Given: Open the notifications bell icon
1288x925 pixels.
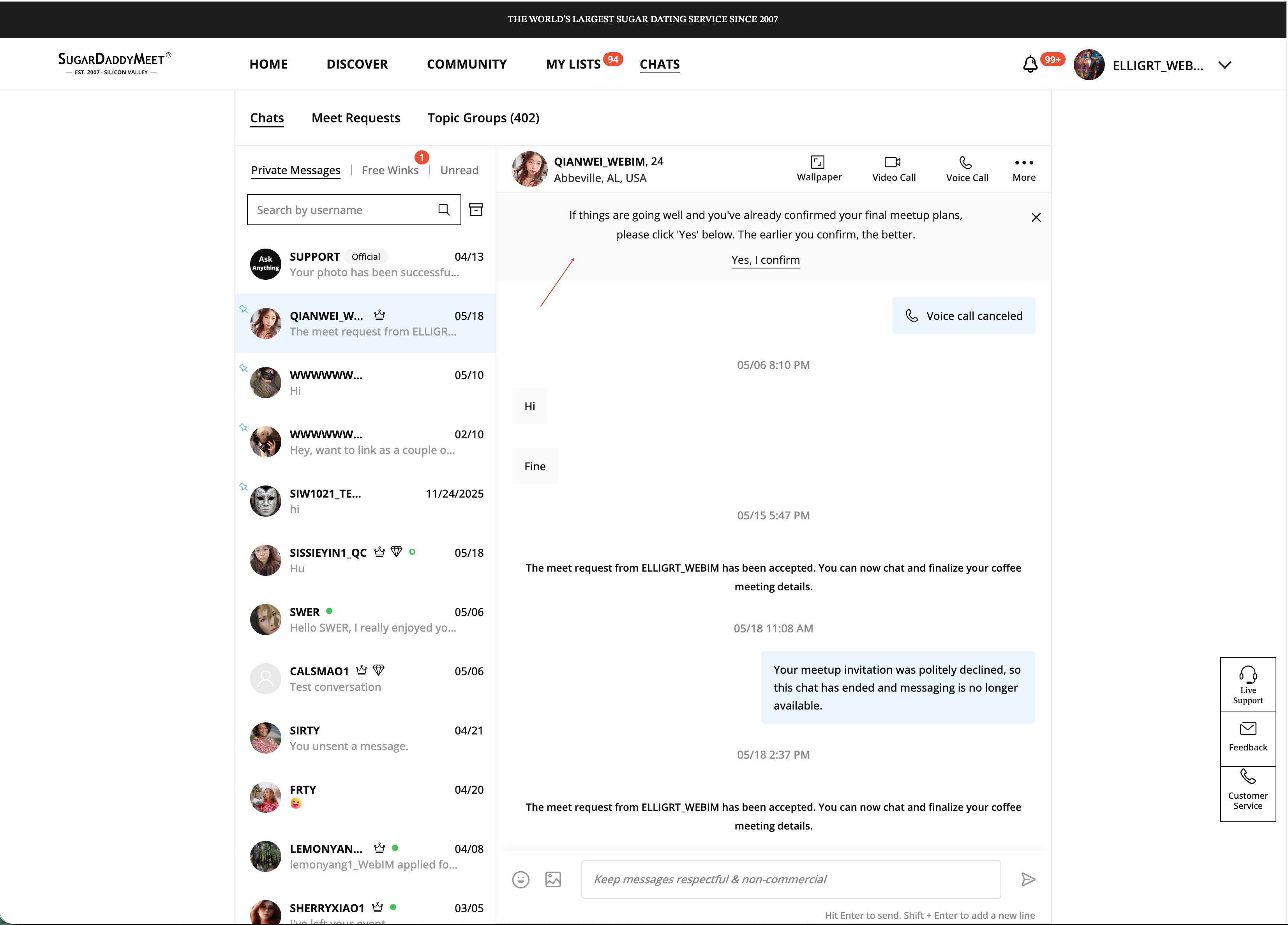Looking at the screenshot, I should [1030, 64].
